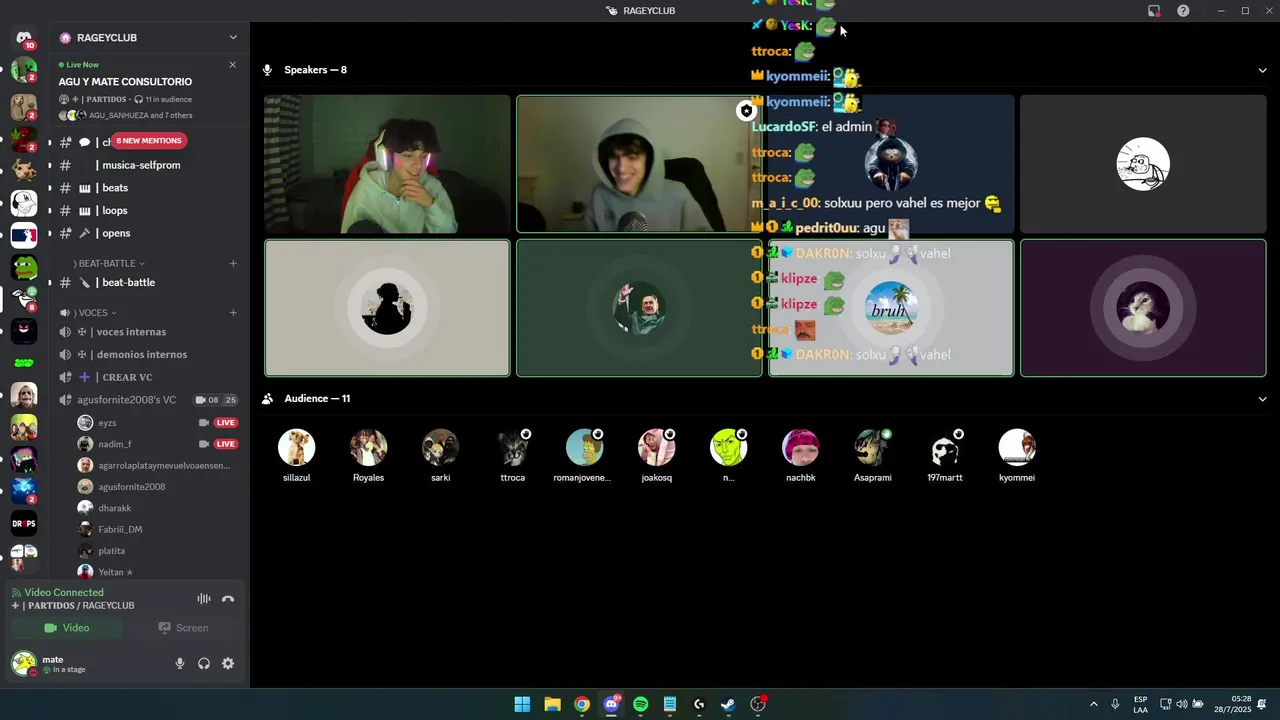Dismiss the Live Now stage banner
The image size is (1280, 720).
[x=233, y=65]
